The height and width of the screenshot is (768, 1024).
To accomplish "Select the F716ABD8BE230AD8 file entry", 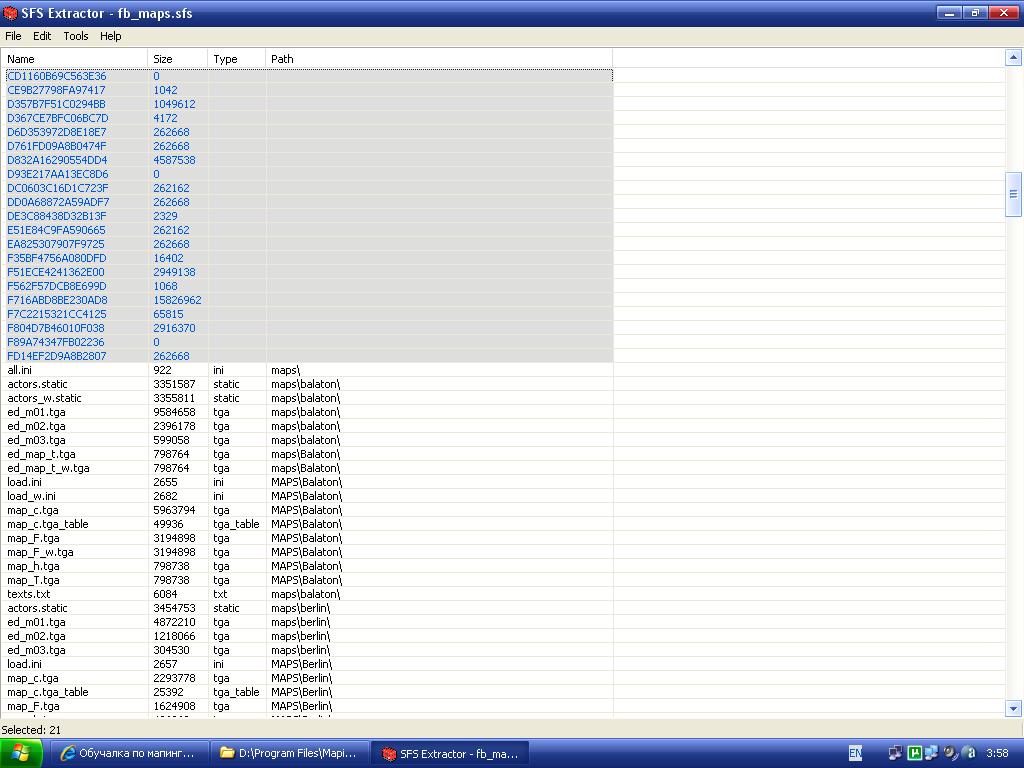I will [57, 300].
